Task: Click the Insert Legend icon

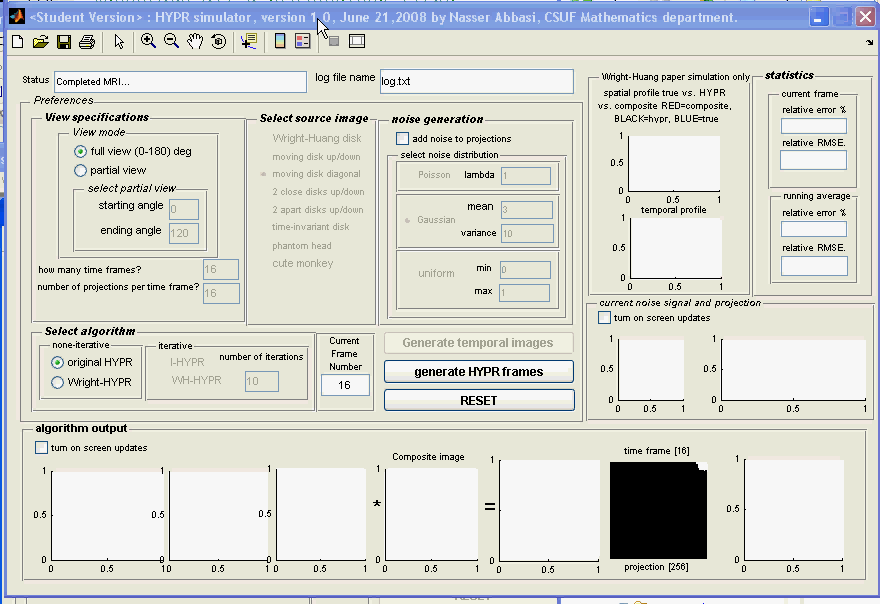Action: tap(302, 41)
